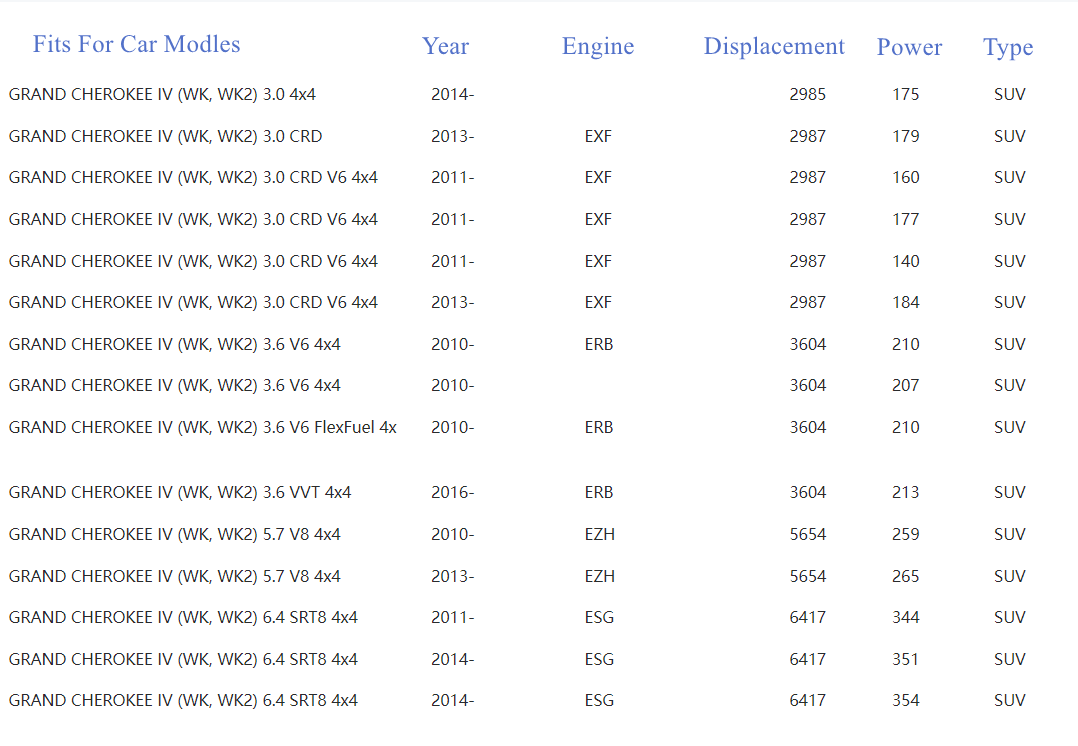Viewport: 1078px width, 746px height.
Task: Click the power value 207
Action: tap(905, 385)
